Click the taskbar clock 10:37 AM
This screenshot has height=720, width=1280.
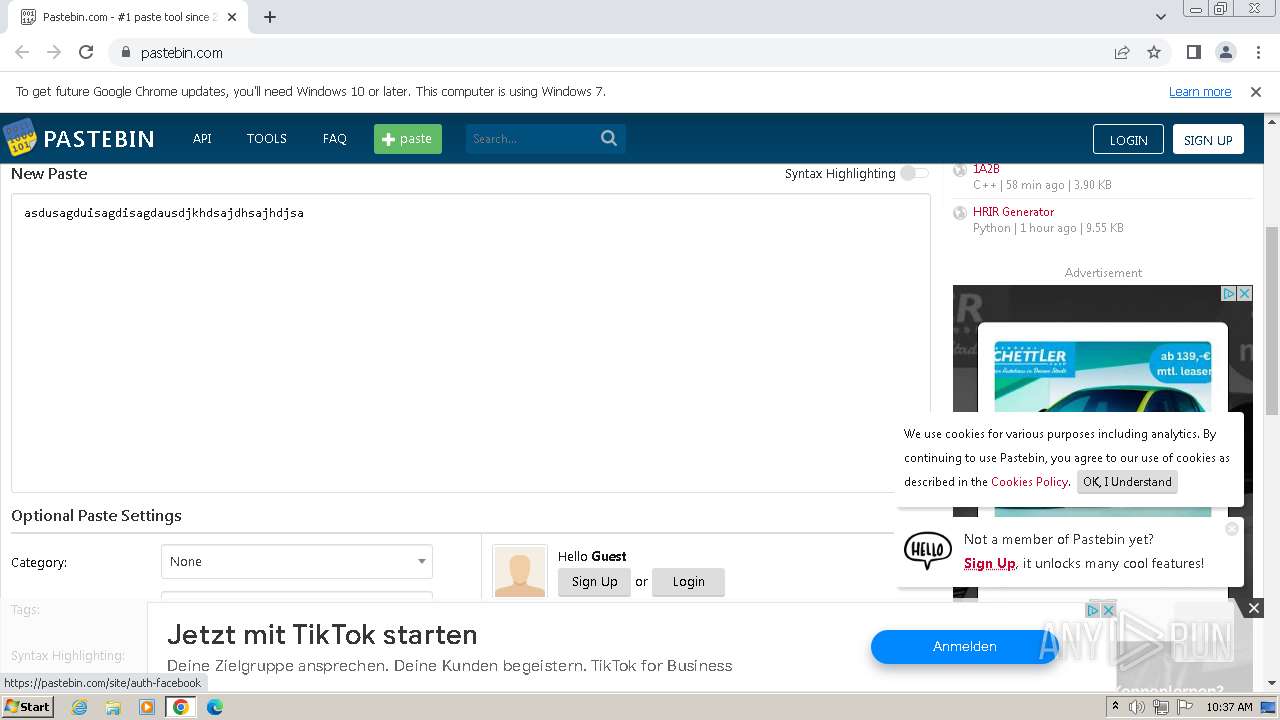click(1229, 707)
